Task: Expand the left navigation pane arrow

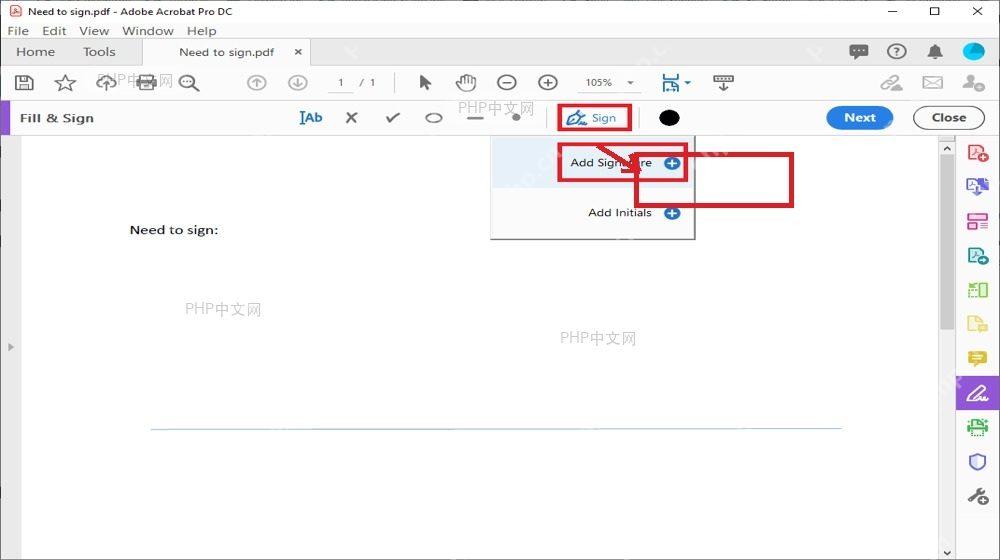Action: click(11, 347)
